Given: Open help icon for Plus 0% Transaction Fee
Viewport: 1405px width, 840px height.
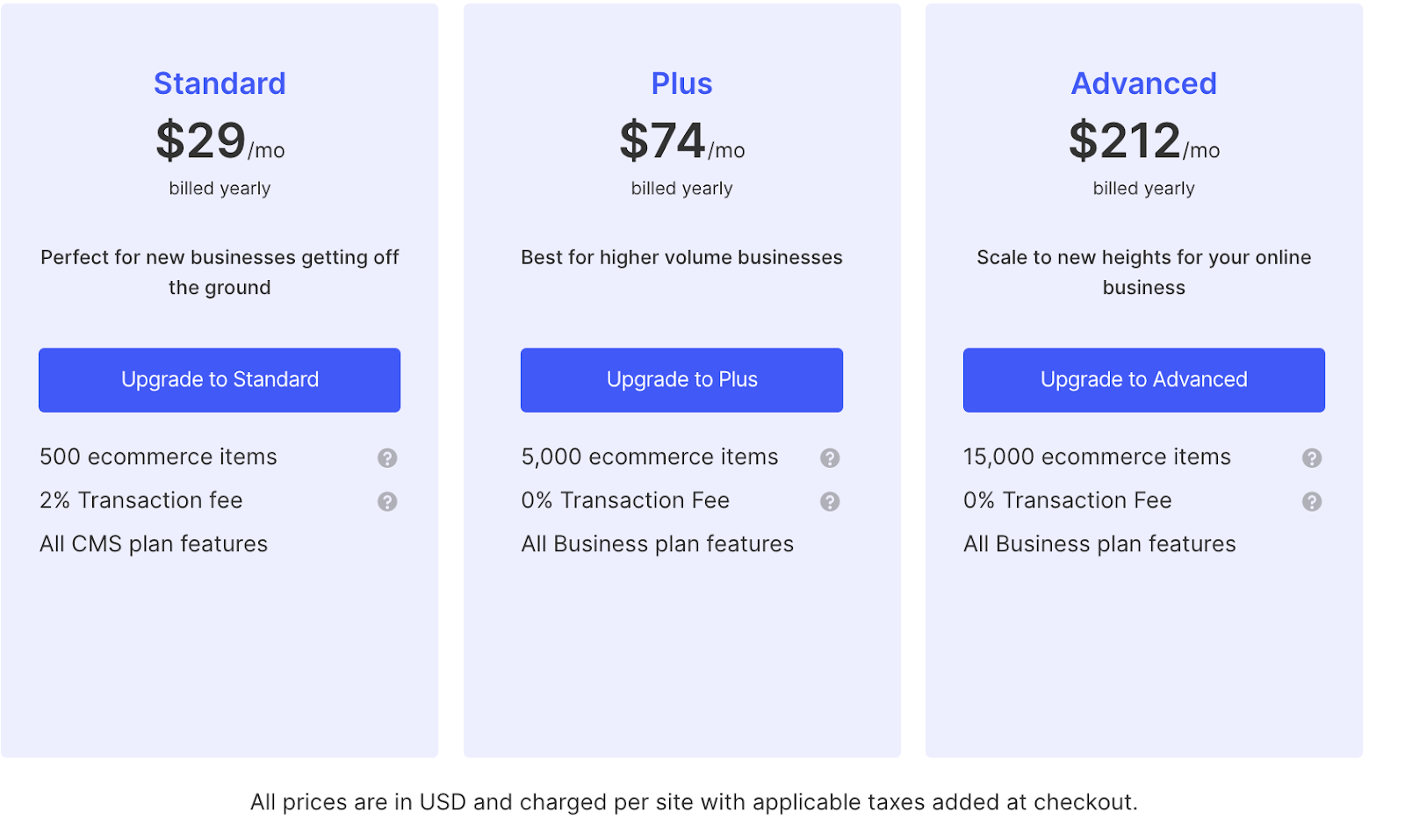Looking at the screenshot, I should 830,501.
